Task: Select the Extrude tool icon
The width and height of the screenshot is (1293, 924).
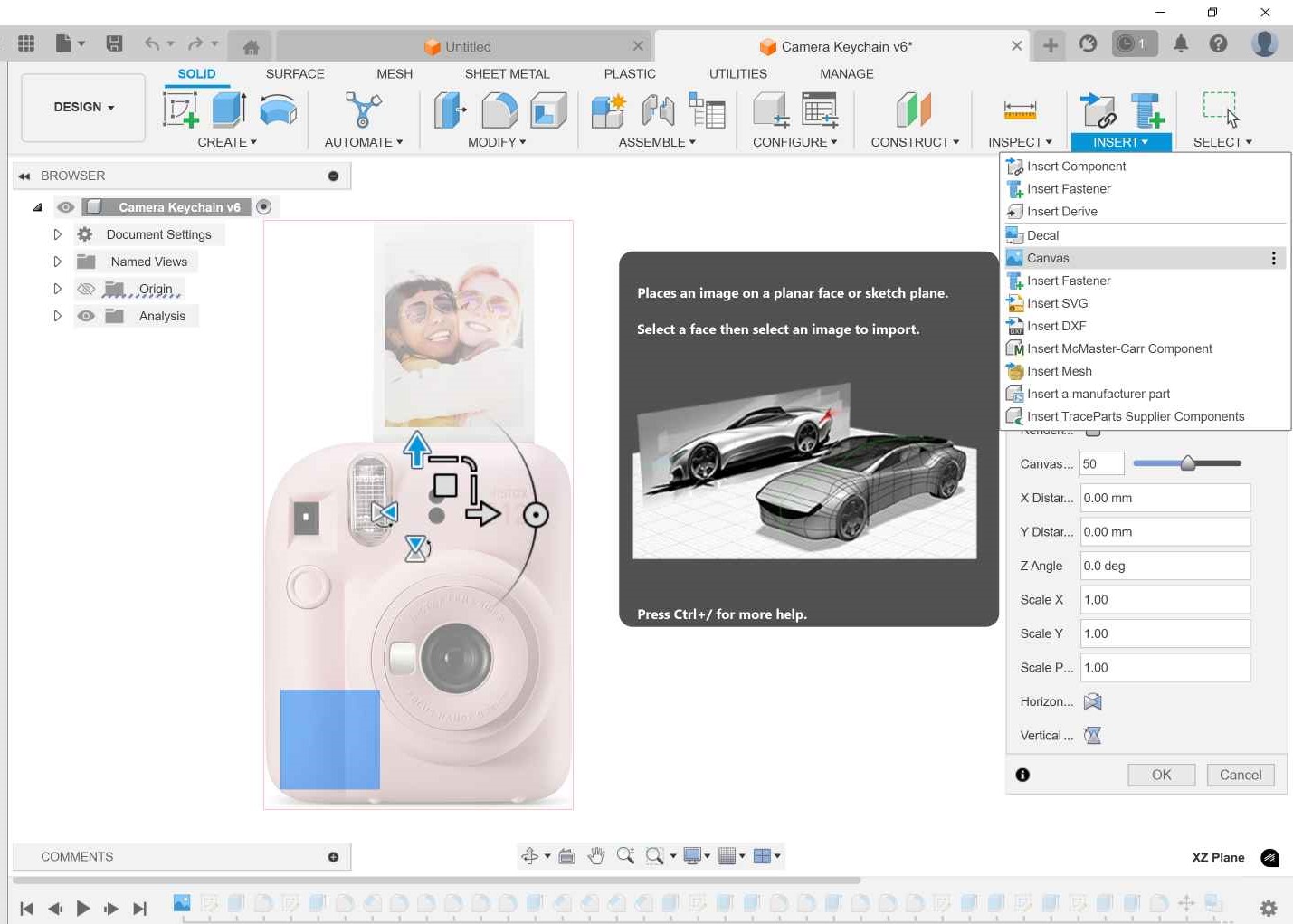Action: coord(229,110)
